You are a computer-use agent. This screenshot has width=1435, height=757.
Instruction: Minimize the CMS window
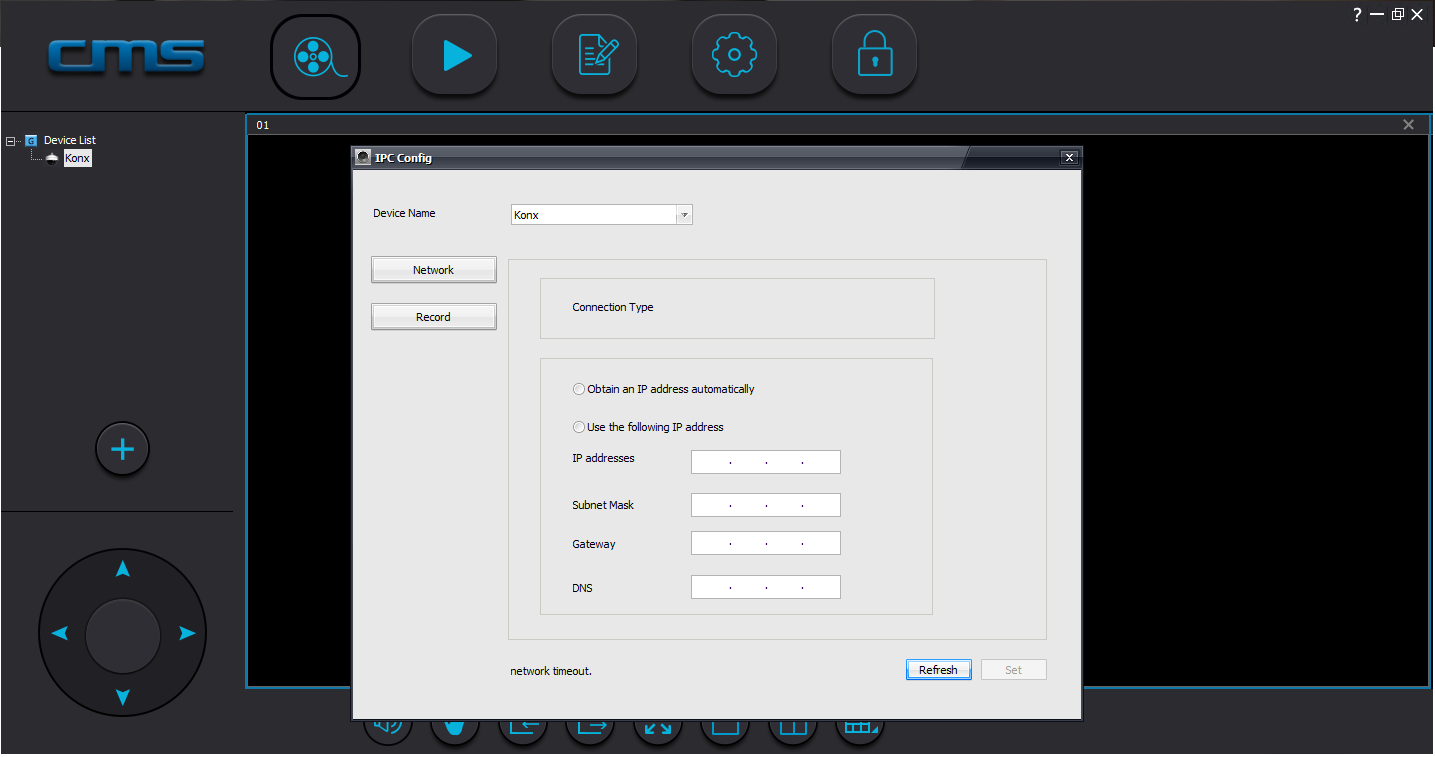(x=1377, y=14)
